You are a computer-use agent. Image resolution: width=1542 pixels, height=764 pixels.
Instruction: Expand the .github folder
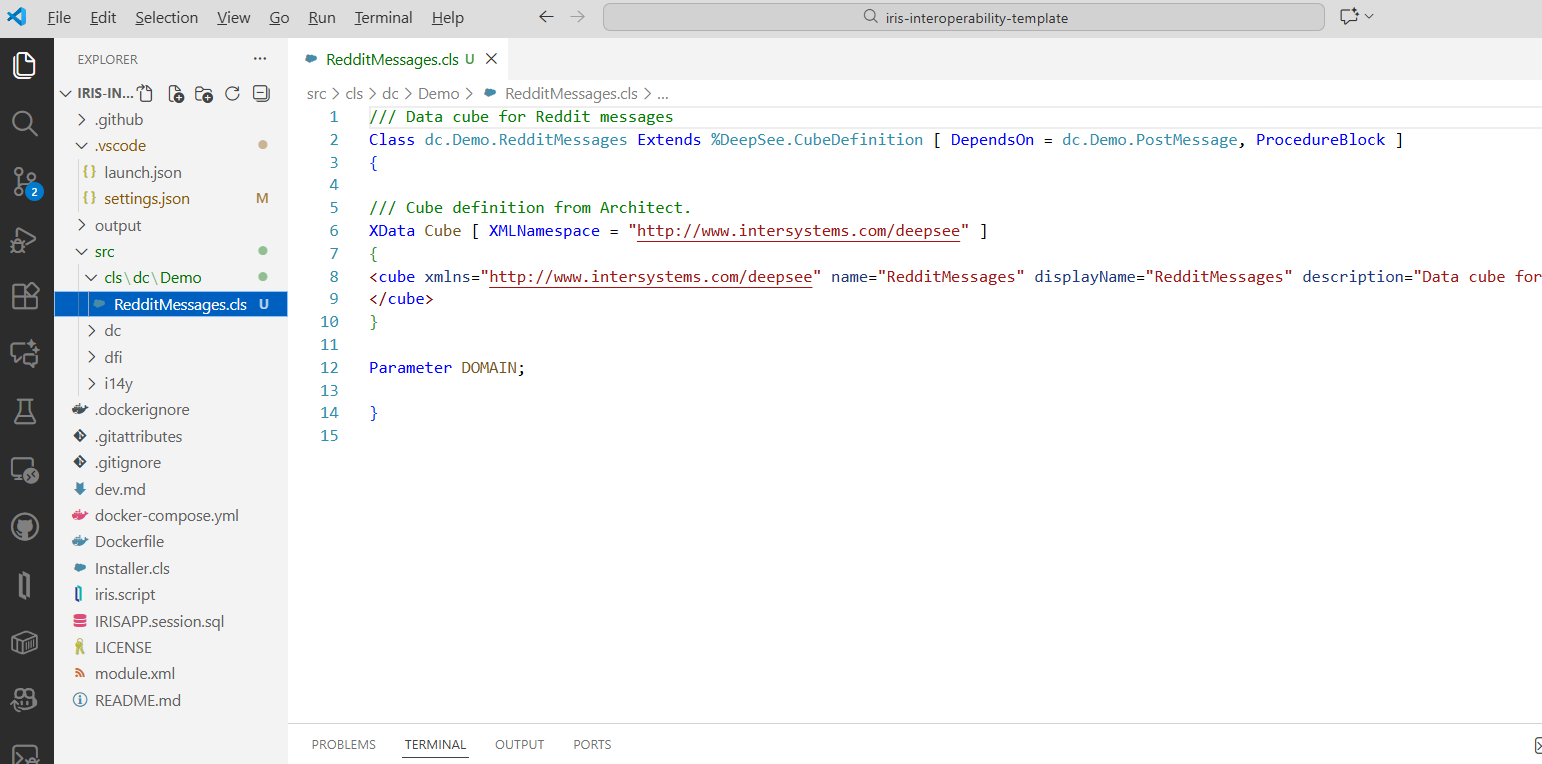tap(118, 120)
